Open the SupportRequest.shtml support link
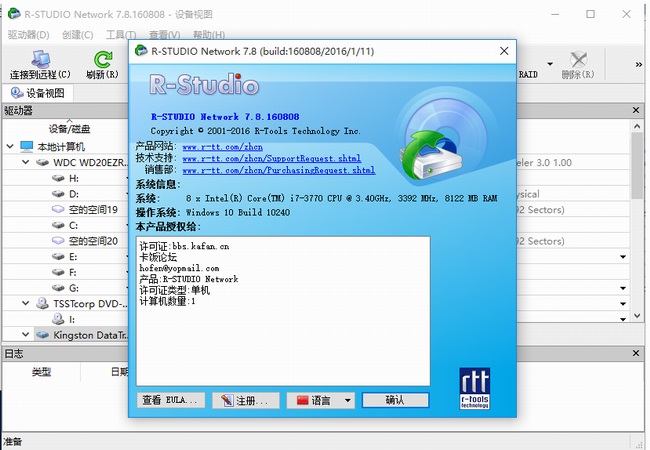Image resolution: width=650 pixels, height=450 pixels. [x=271, y=158]
